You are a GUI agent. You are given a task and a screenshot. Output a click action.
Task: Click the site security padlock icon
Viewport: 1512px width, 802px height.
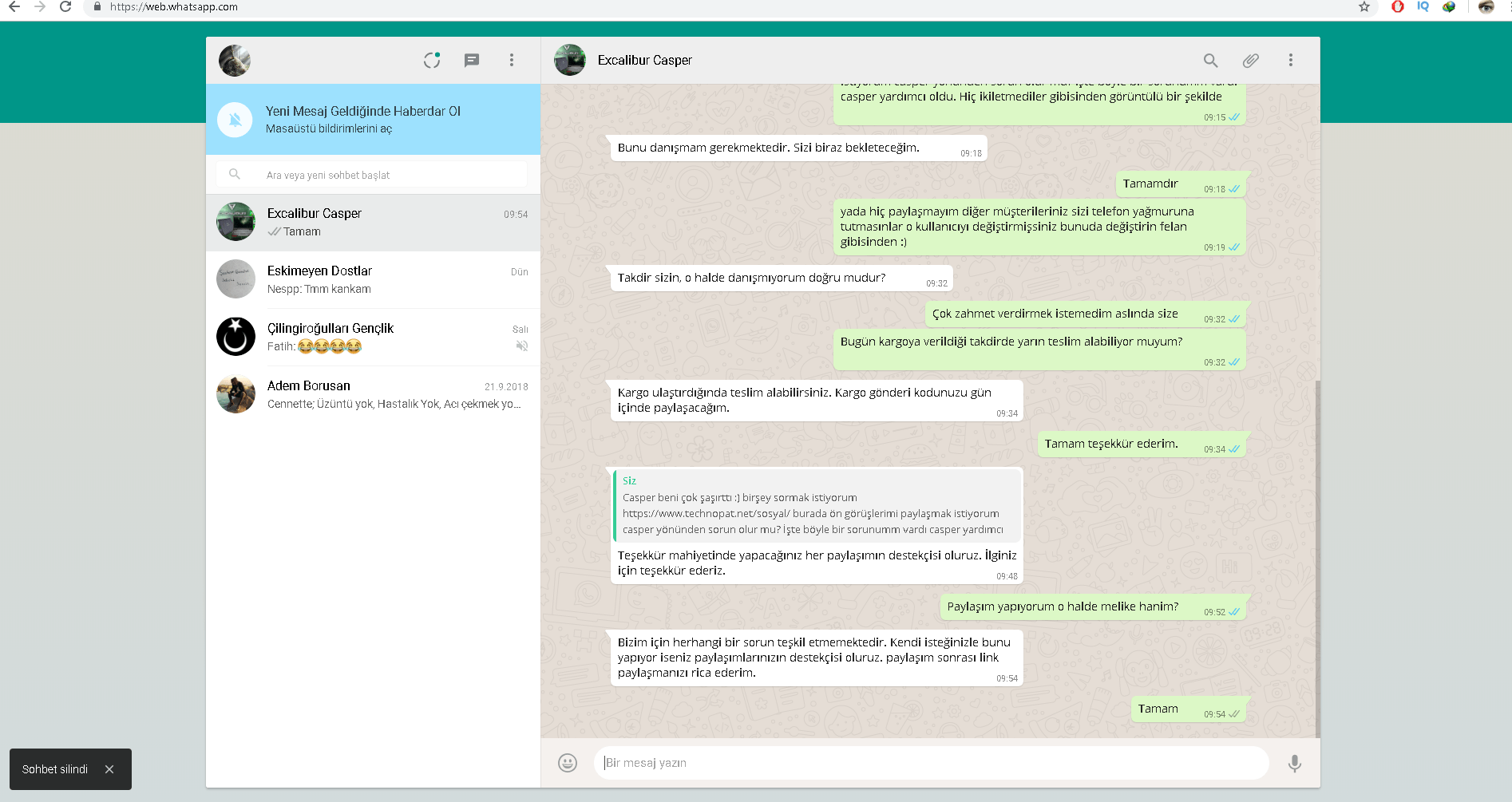point(97,6)
